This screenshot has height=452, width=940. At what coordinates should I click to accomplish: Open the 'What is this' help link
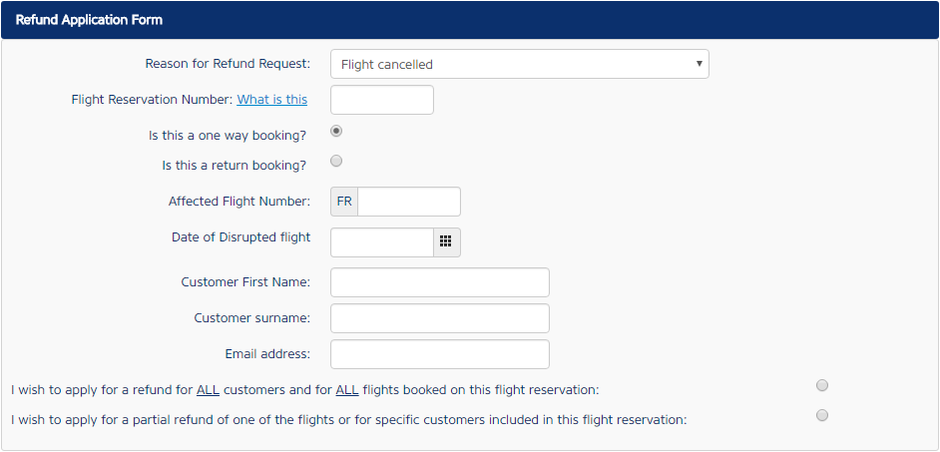point(272,99)
